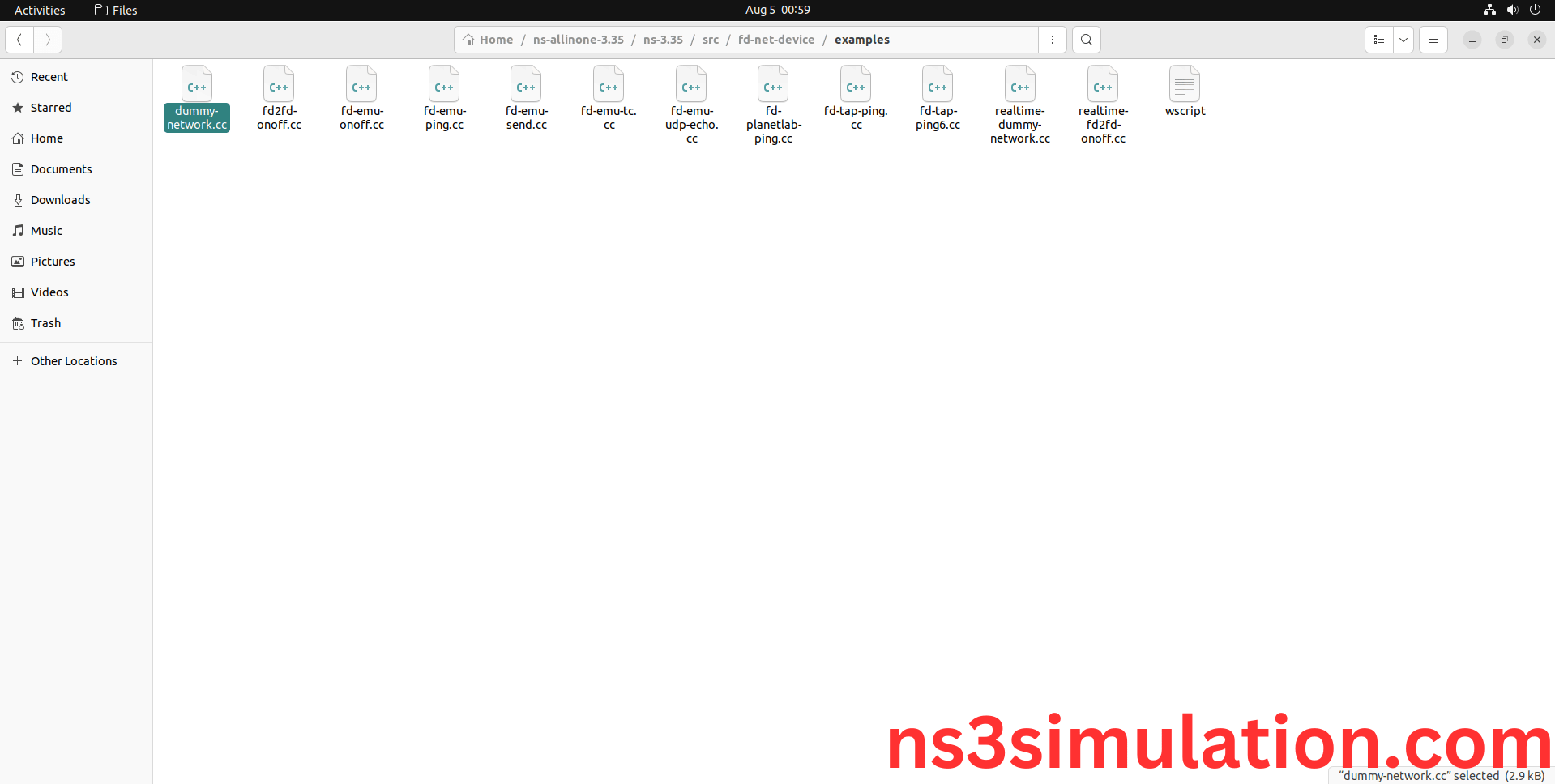Expand the view options dropdown arrow
The image size is (1555, 784).
point(1403,40)
